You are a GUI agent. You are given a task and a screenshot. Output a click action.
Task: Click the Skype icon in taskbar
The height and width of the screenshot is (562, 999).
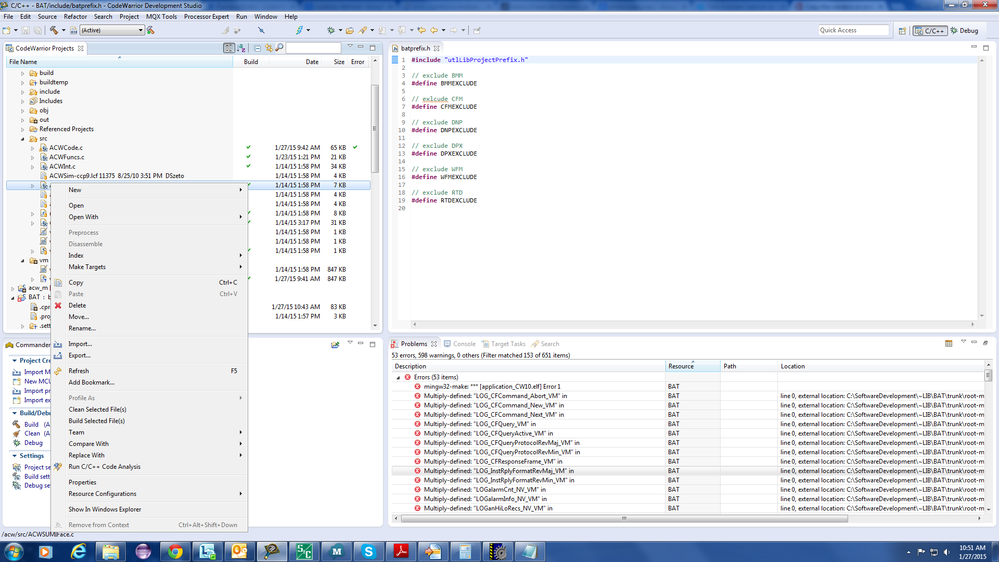click(x=369, y=551)
